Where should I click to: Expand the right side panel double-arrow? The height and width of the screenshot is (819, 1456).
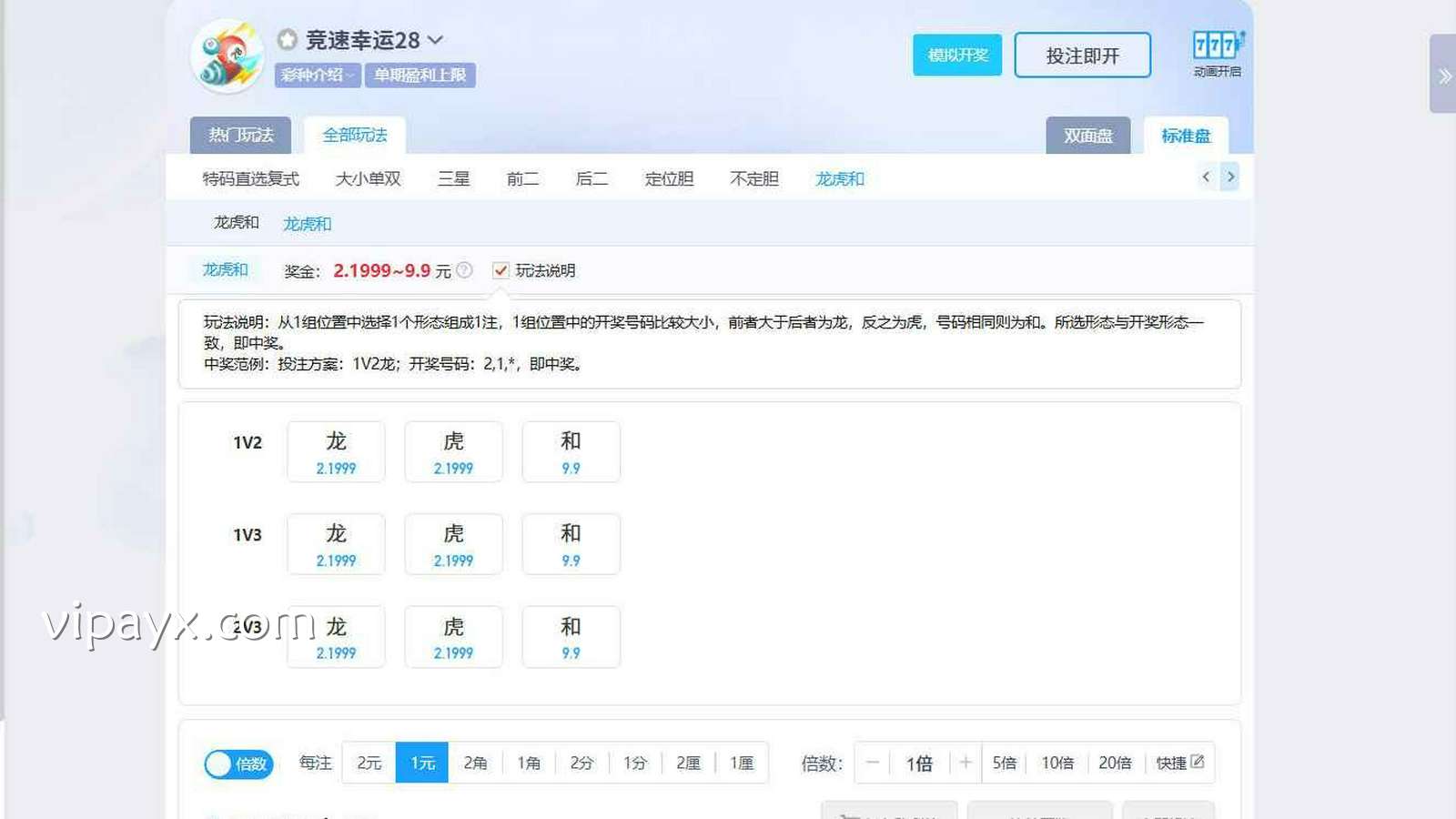1444,76
